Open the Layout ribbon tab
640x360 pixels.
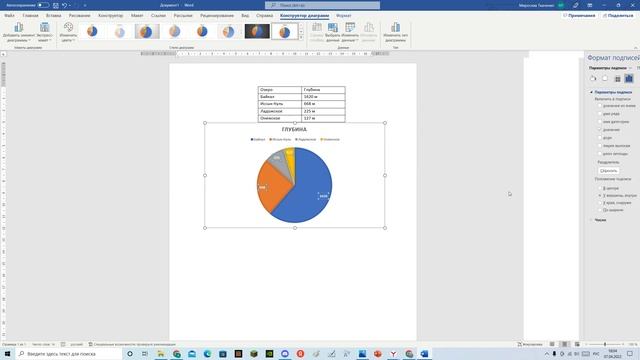(137, 16)
